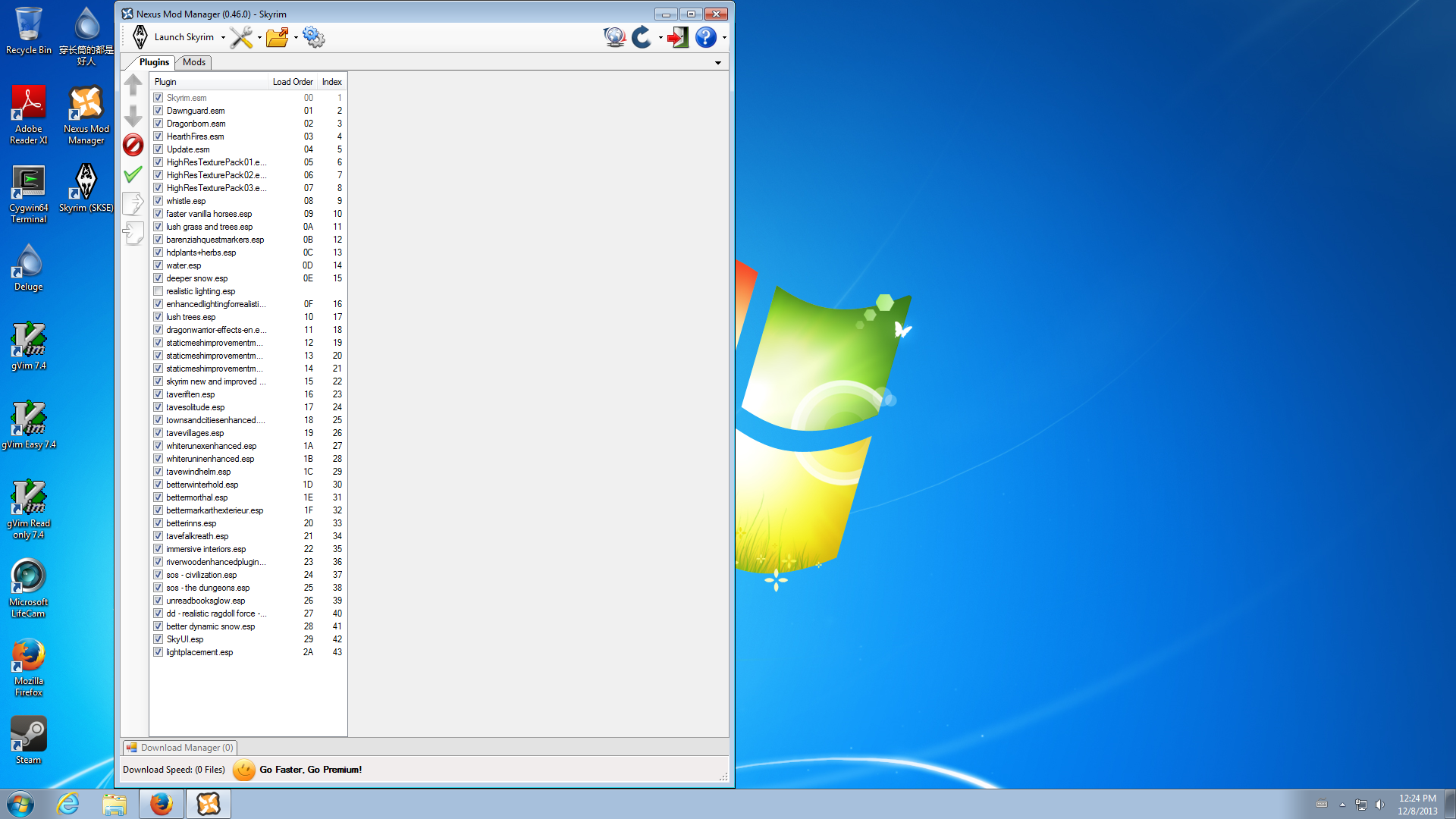Open the tab list dropdown arrow
This screenshot has width=1456, height=819.
pyautogui.click(x=718, y=63)
